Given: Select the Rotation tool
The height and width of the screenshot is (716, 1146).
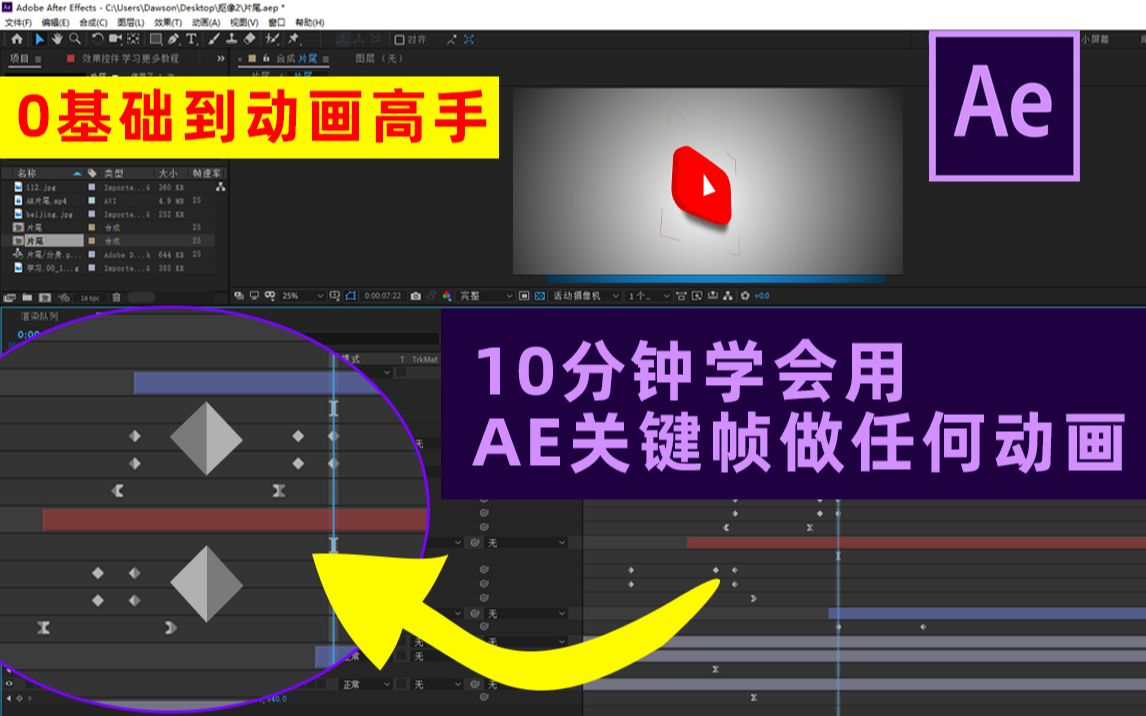Looking at the screenshot, I should (x=98, y=39).
